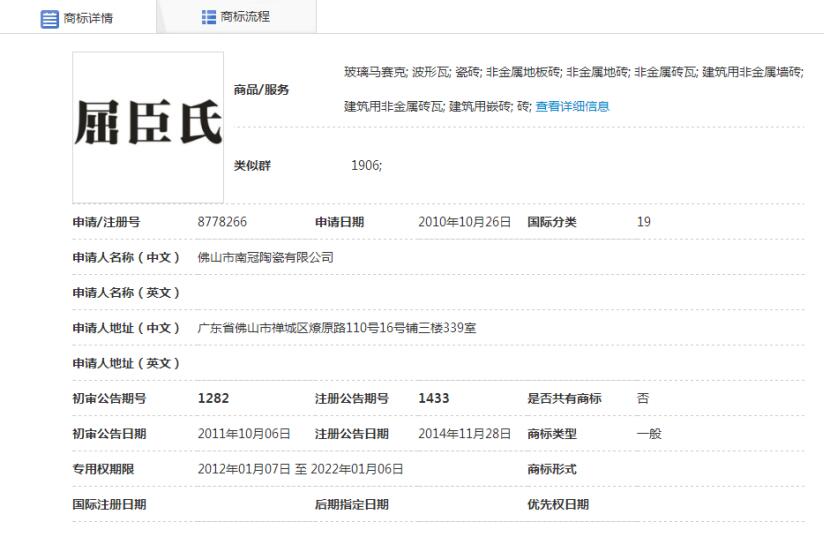Click the goods text 玻璃马赛克; 波形瓦; 瓷砖
This screenshot has width=824, height=533.
coord(413,71)
